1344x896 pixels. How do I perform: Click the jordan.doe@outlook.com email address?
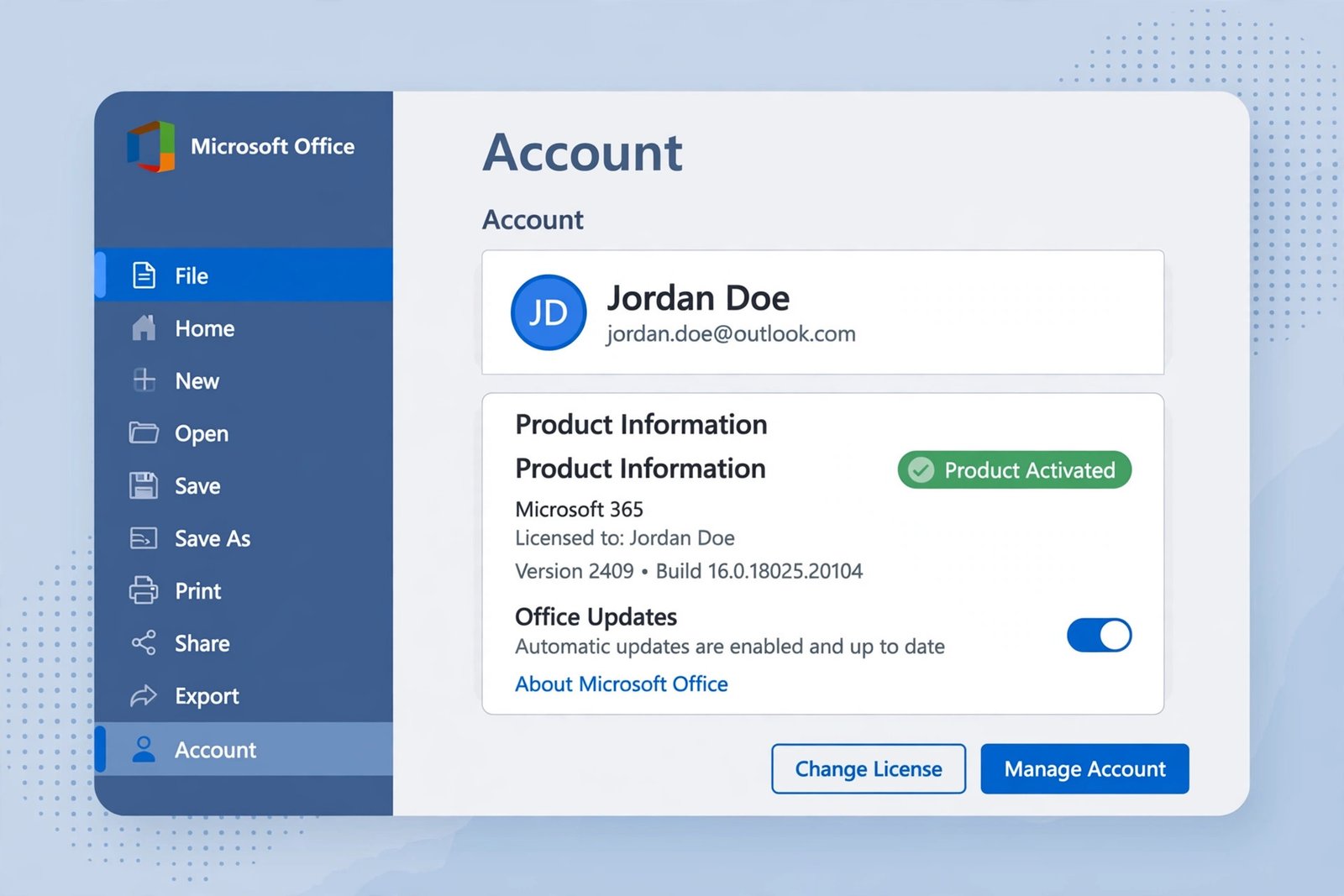[731, 334]
